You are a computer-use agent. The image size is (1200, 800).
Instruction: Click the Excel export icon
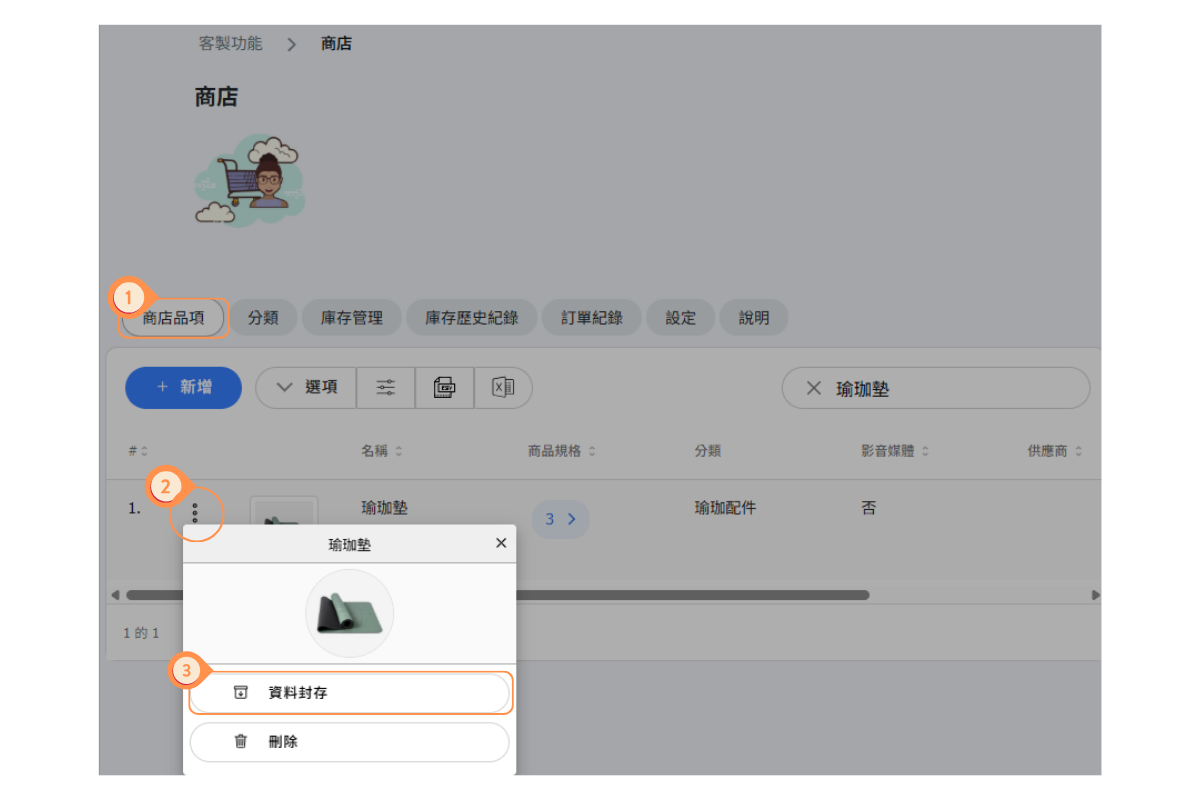click(503, 388)
